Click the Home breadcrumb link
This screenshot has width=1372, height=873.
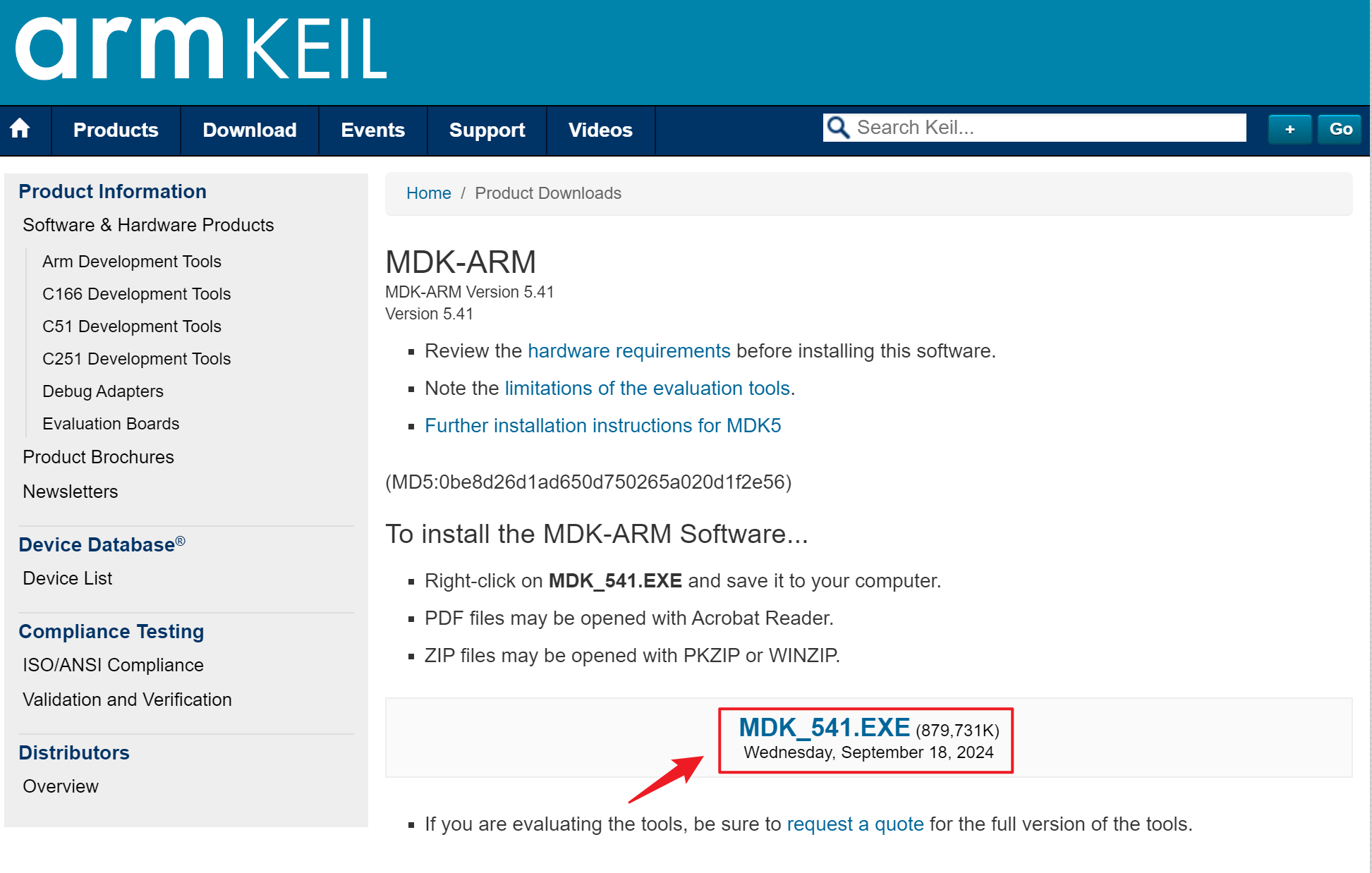tap(428, 193)
